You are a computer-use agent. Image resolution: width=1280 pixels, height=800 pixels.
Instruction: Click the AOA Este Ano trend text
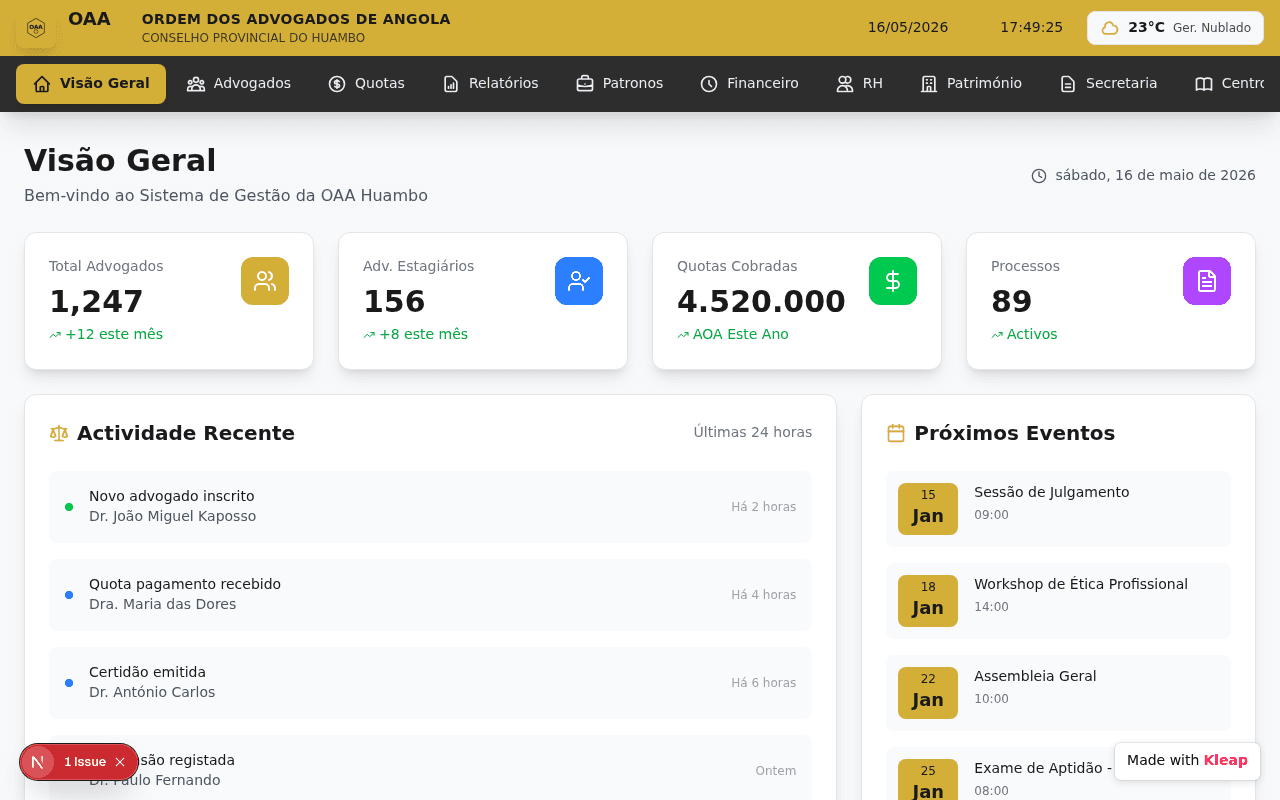click(x=741, y=334)
